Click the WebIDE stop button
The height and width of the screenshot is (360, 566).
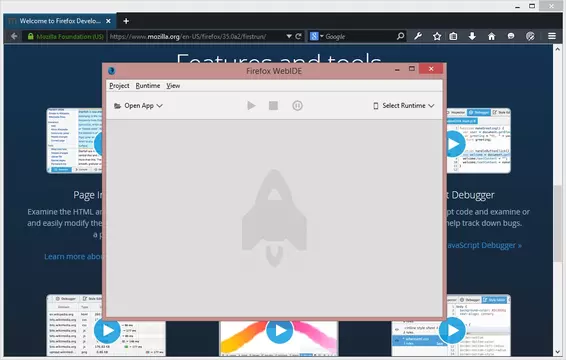click(x=273, y=105)
